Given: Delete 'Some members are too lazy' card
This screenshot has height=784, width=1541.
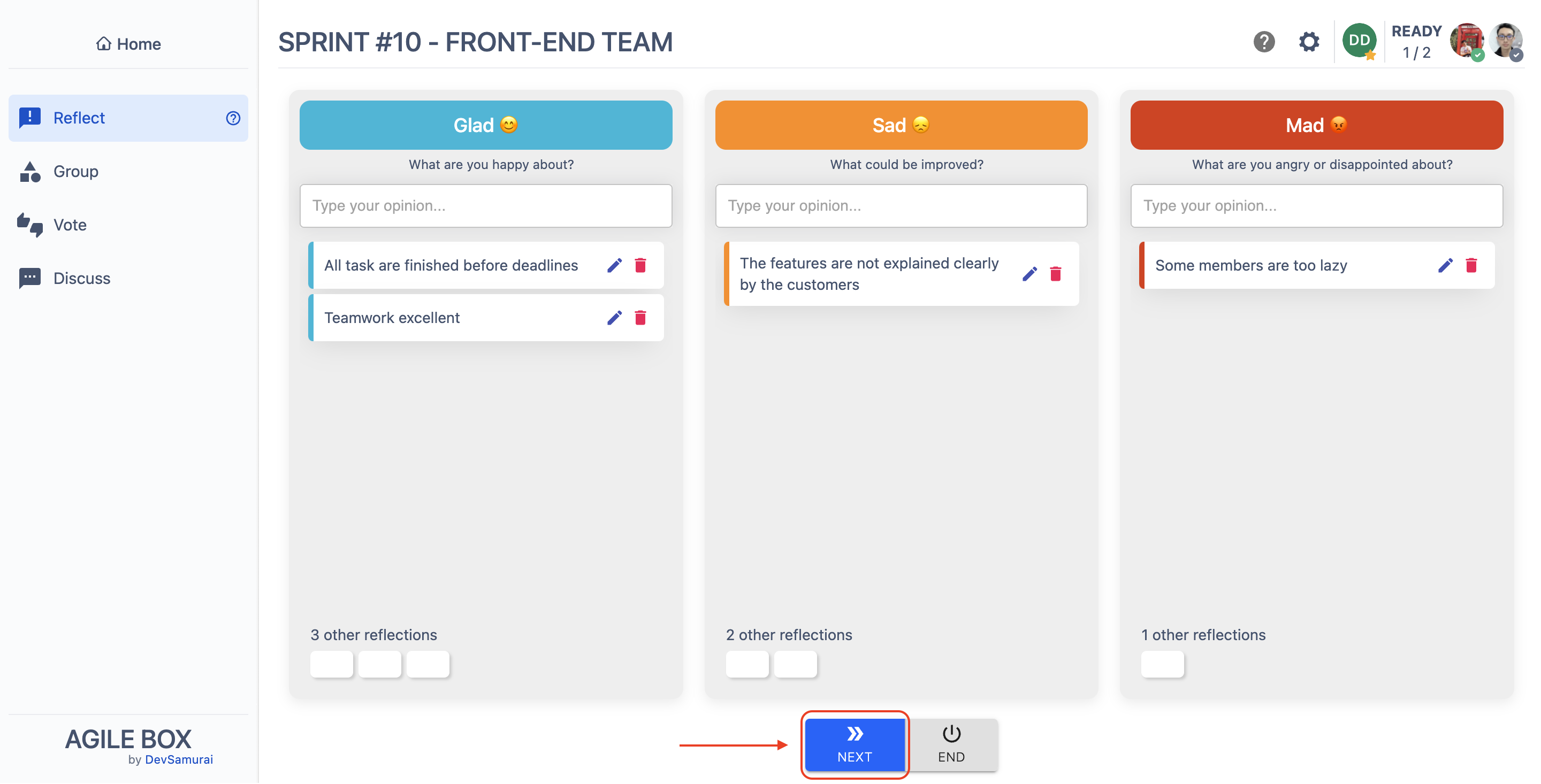Looking at the screenshot, I should [x=1471, y=265].
